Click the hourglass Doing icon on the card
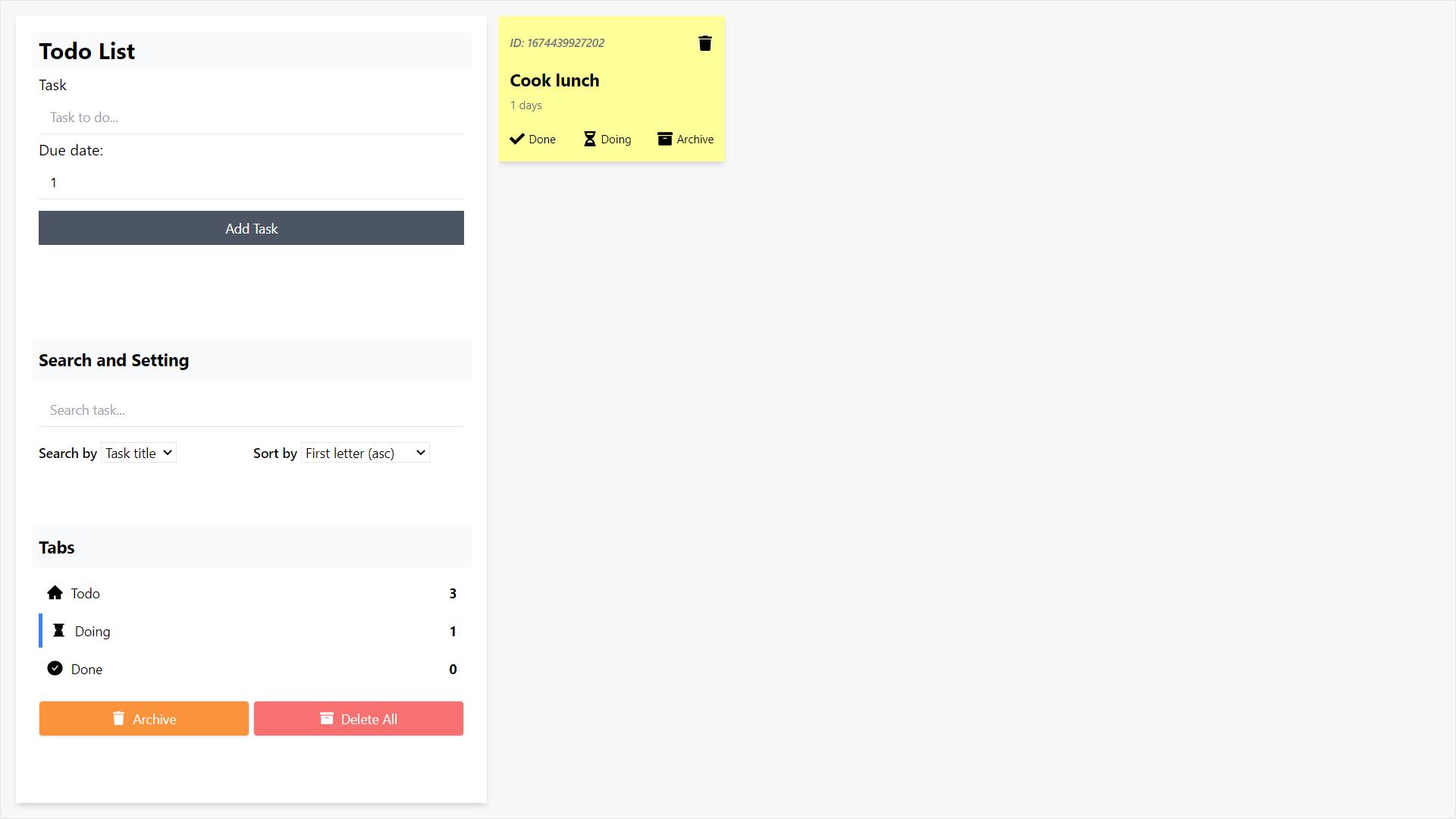The width and height of the screenshot is (1456, 819). 589,139
